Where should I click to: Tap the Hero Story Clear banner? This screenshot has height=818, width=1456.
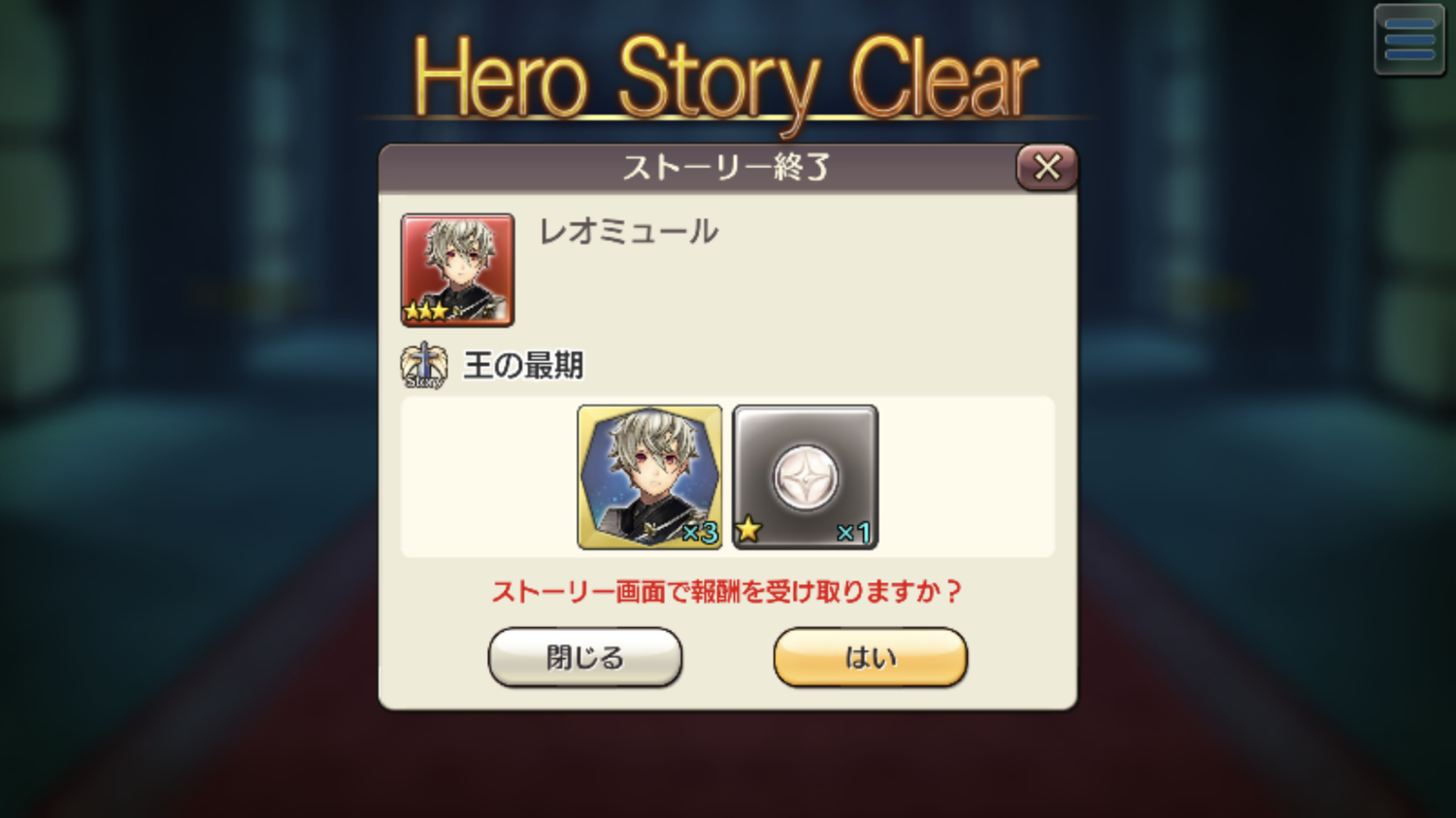tap(726, 80)
